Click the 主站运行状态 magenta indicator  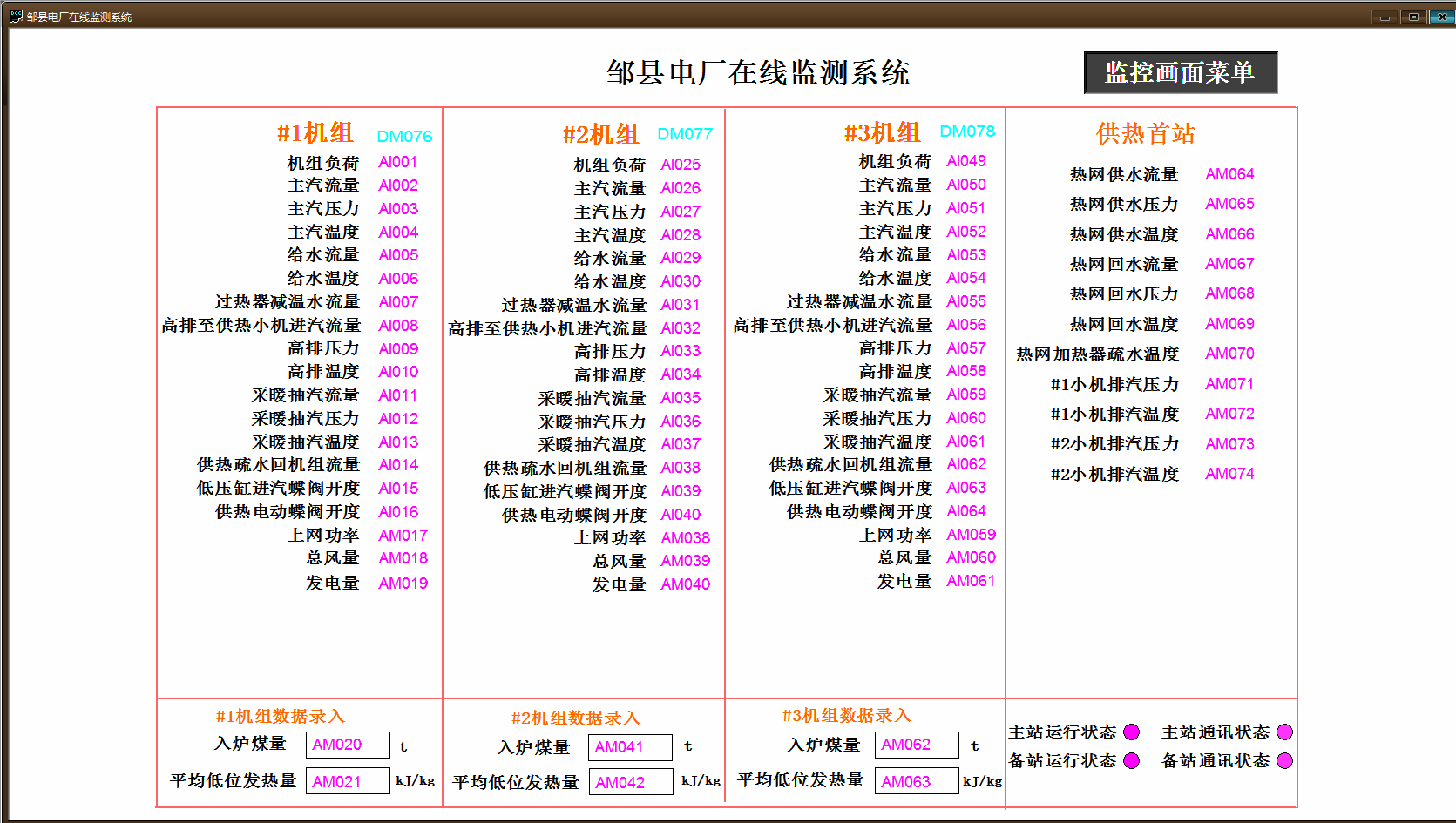click(1132, 732)
